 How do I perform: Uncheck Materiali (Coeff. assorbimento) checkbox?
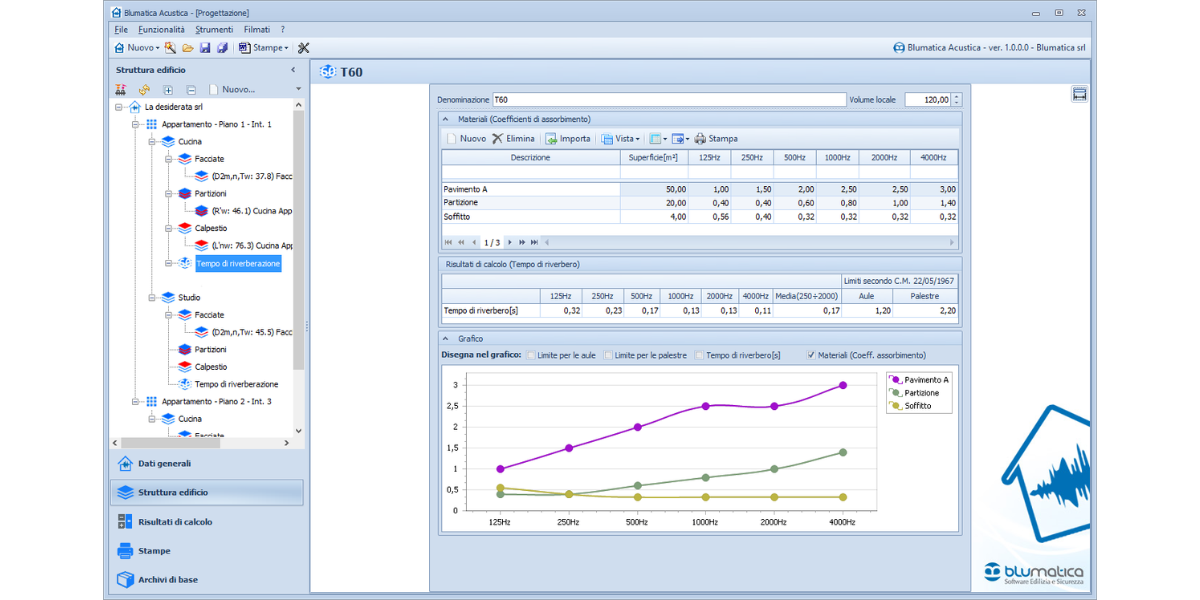[811, 355]
